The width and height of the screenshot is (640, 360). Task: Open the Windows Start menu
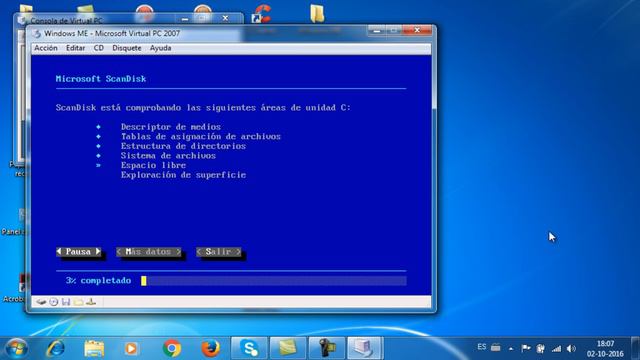tap(16, 348)
